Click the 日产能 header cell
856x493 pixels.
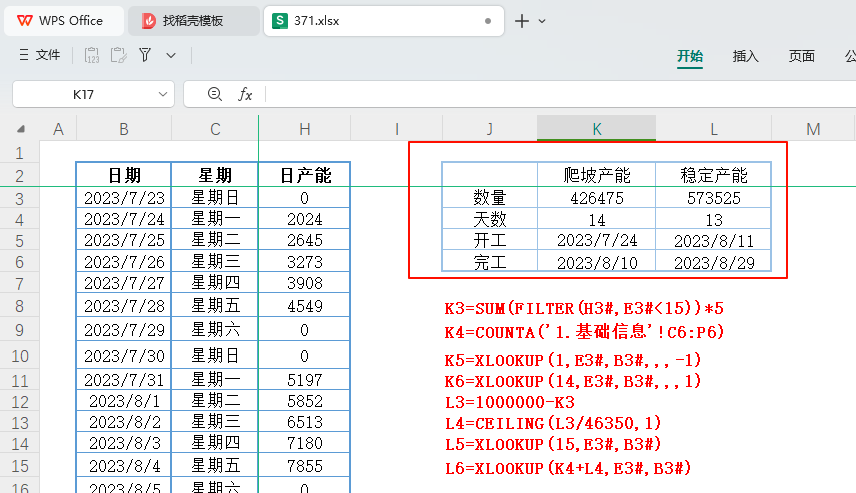point(305,175)
